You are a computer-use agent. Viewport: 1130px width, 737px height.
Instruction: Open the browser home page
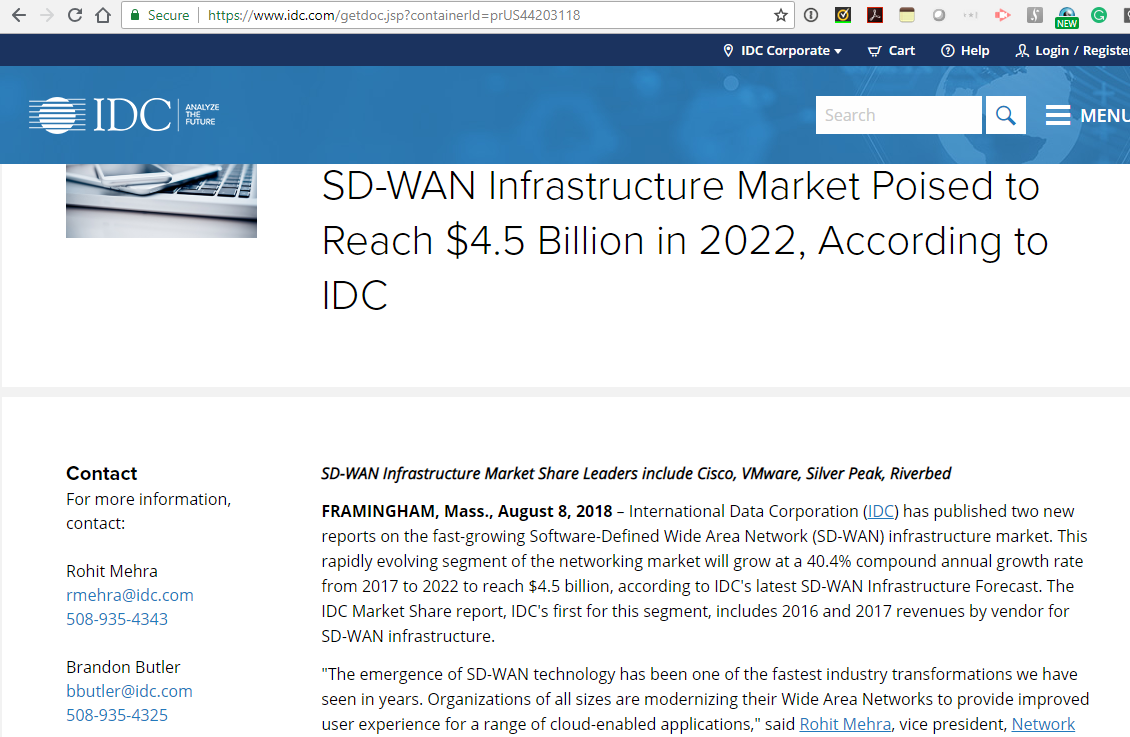tap(103, 15)
